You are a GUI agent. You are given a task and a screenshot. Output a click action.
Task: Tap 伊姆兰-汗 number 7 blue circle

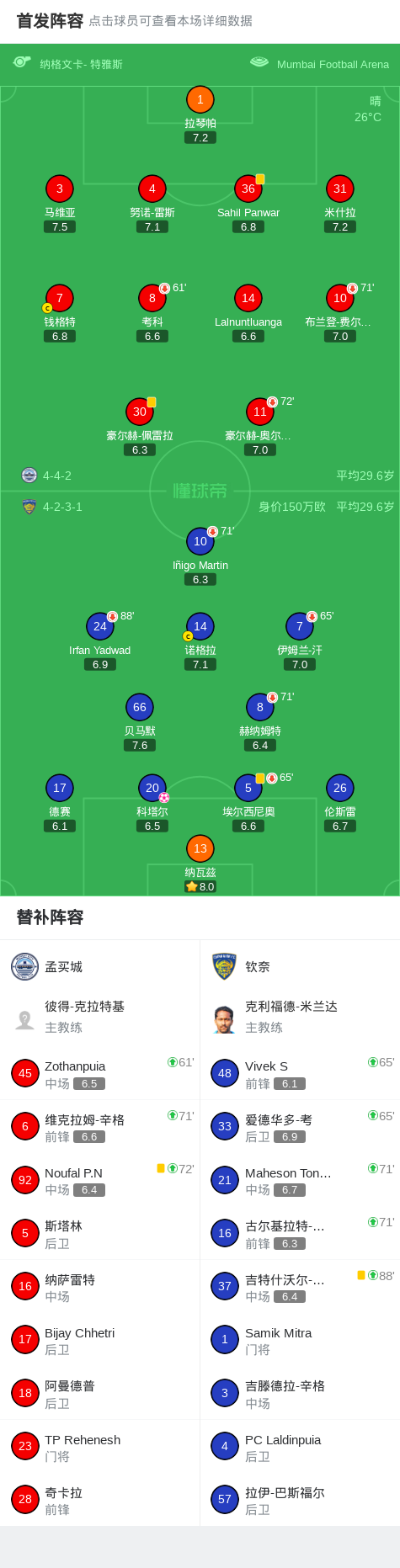(300, 626)
